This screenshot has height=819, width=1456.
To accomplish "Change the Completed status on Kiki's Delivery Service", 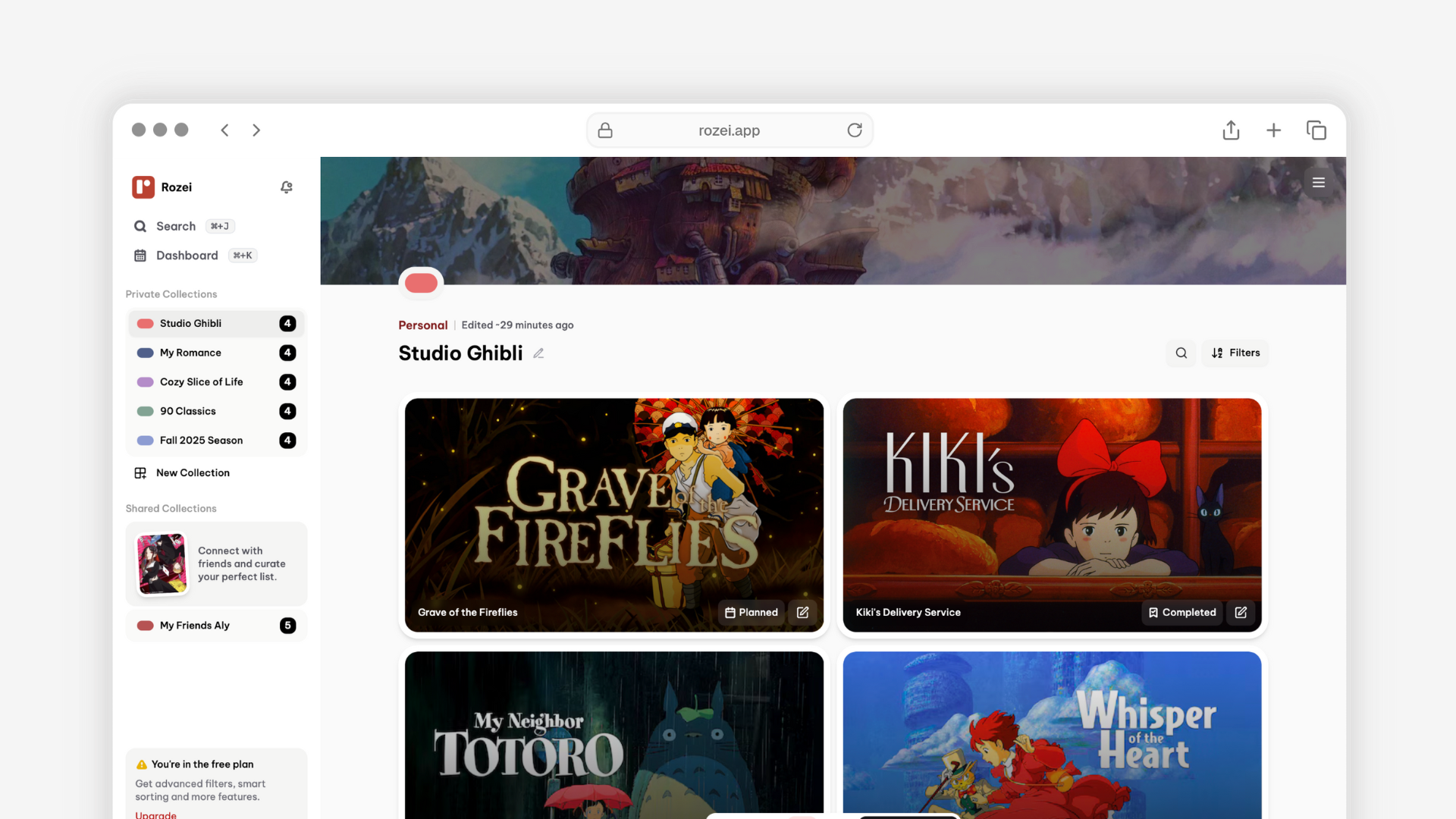I will pyautogui.click(x=1181, y=613).
